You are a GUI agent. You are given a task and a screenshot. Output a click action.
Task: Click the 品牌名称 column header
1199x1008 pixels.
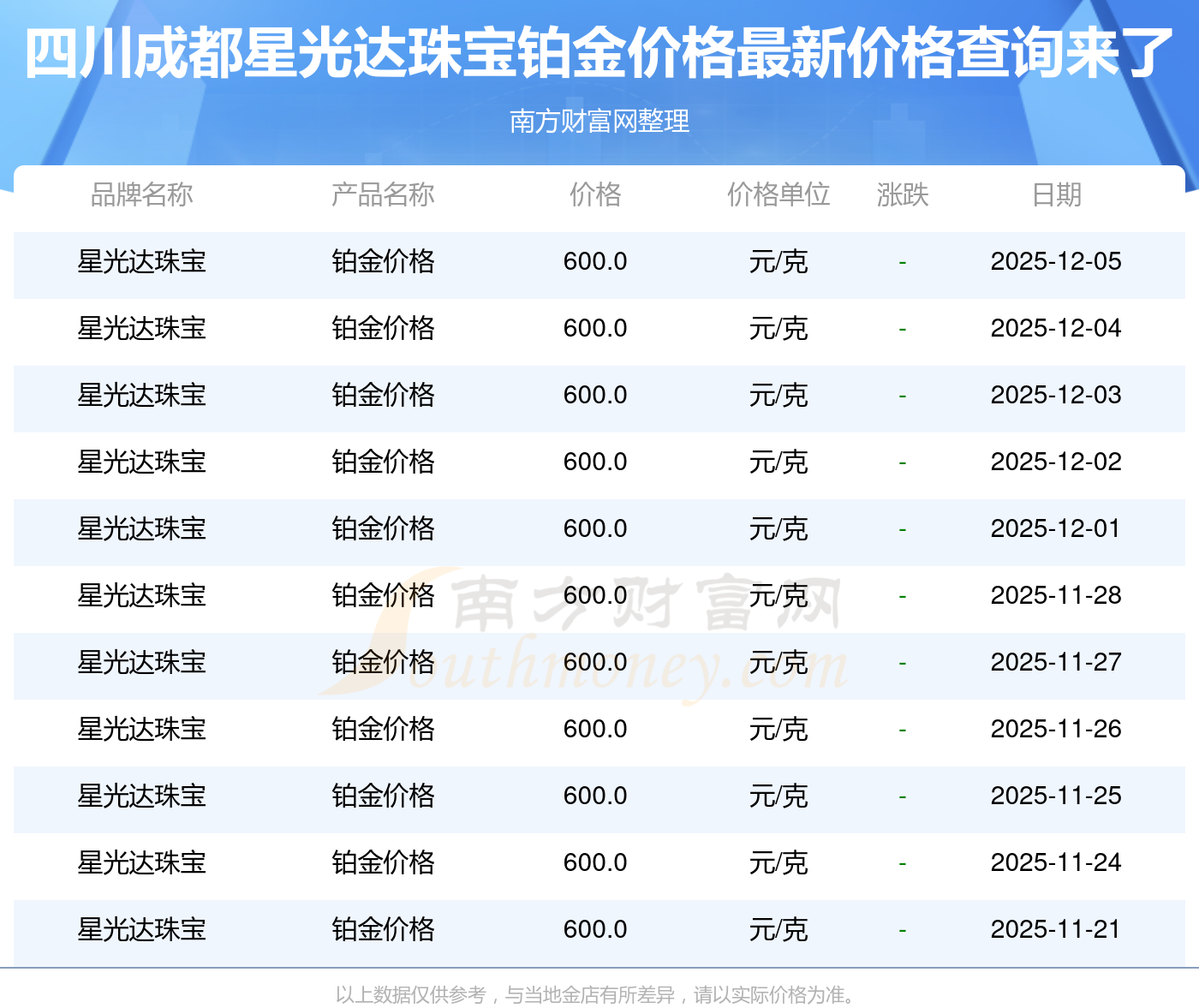(x=141, y=195)
